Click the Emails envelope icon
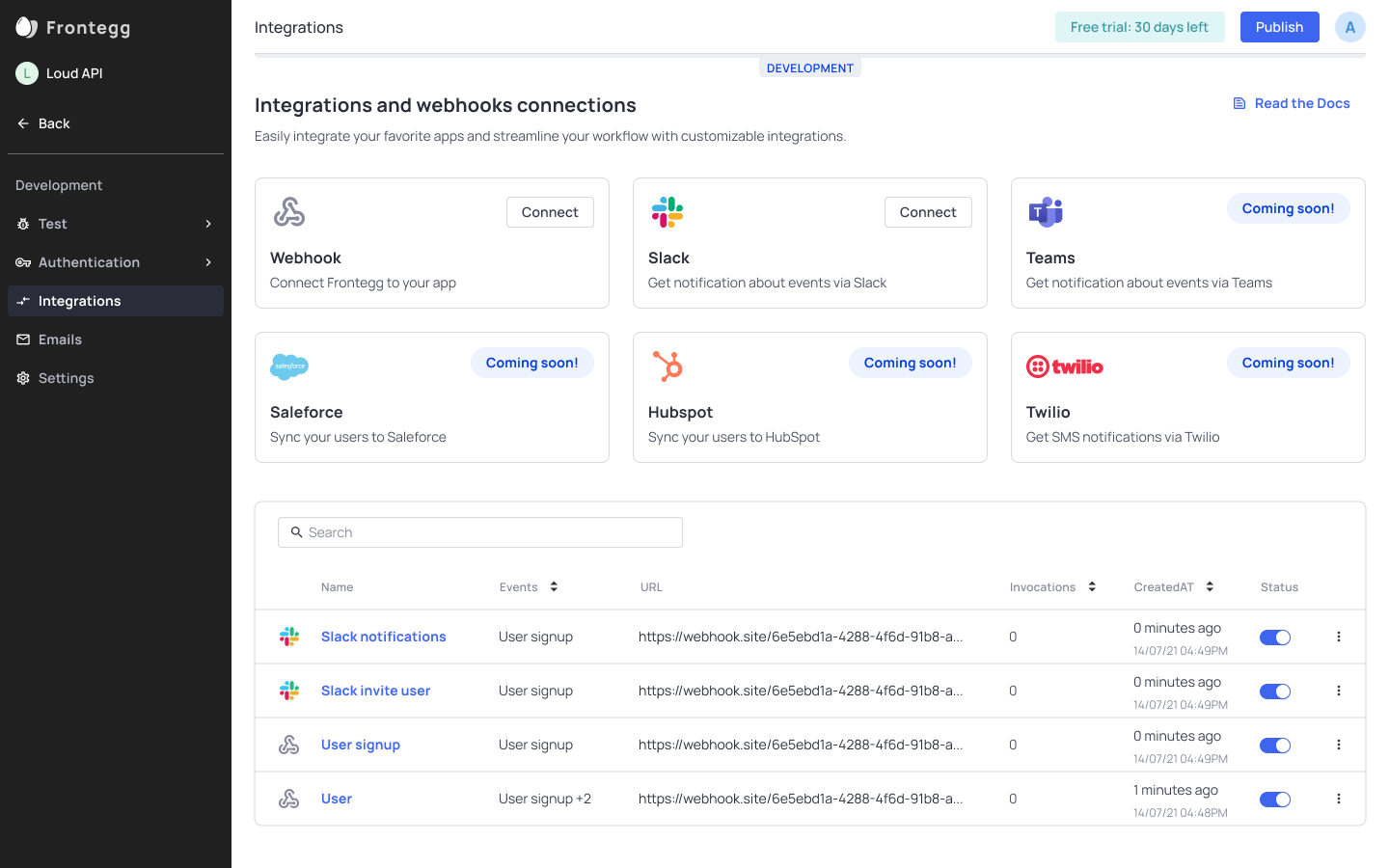 (x=23, y=339)
